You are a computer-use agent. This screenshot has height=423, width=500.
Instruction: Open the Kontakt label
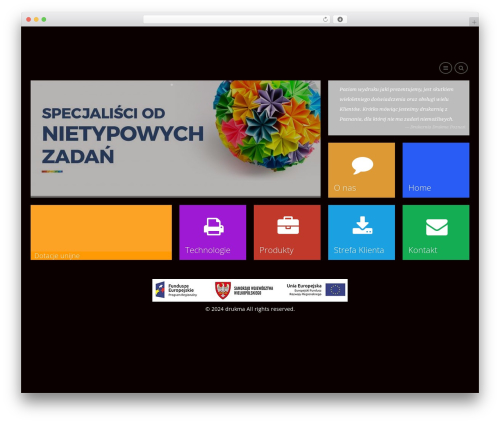coord(423,250)
